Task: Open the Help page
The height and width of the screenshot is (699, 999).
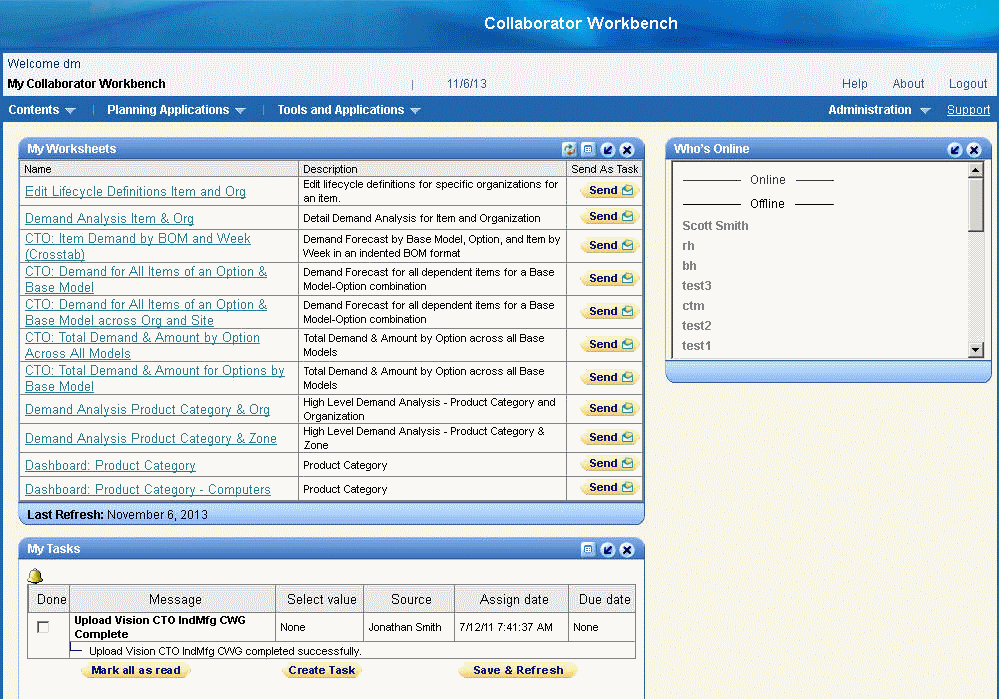Action: tap(854, 83)
